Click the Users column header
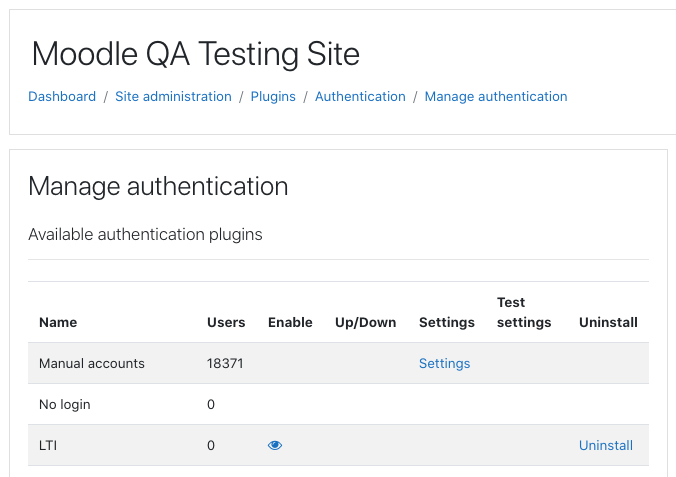This screenshot has height=477, width=676. click(x=226, y=322)
